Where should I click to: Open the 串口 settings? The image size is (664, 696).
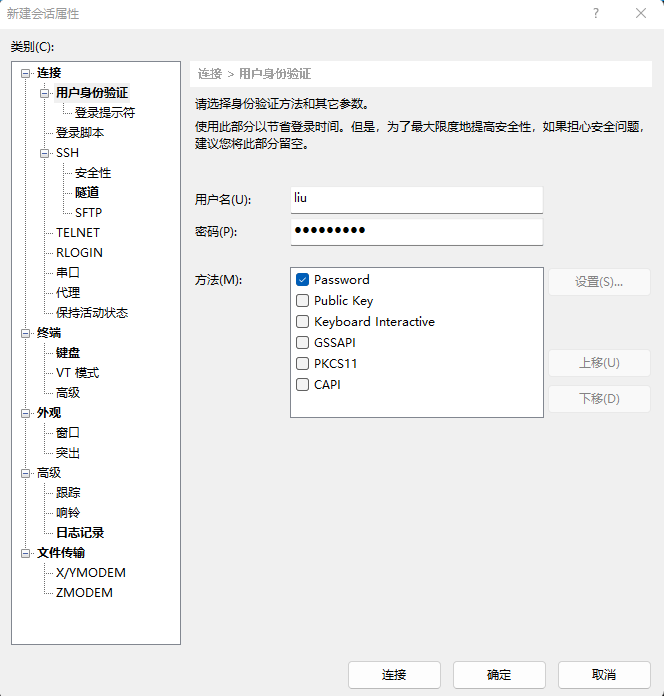point(68,273)
